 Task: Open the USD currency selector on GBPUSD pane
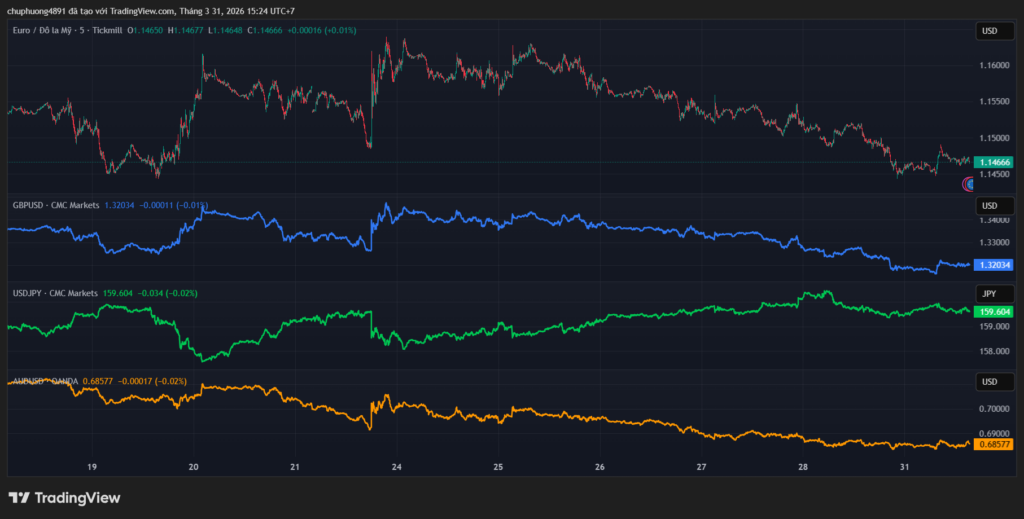click(x=989, y=205)
